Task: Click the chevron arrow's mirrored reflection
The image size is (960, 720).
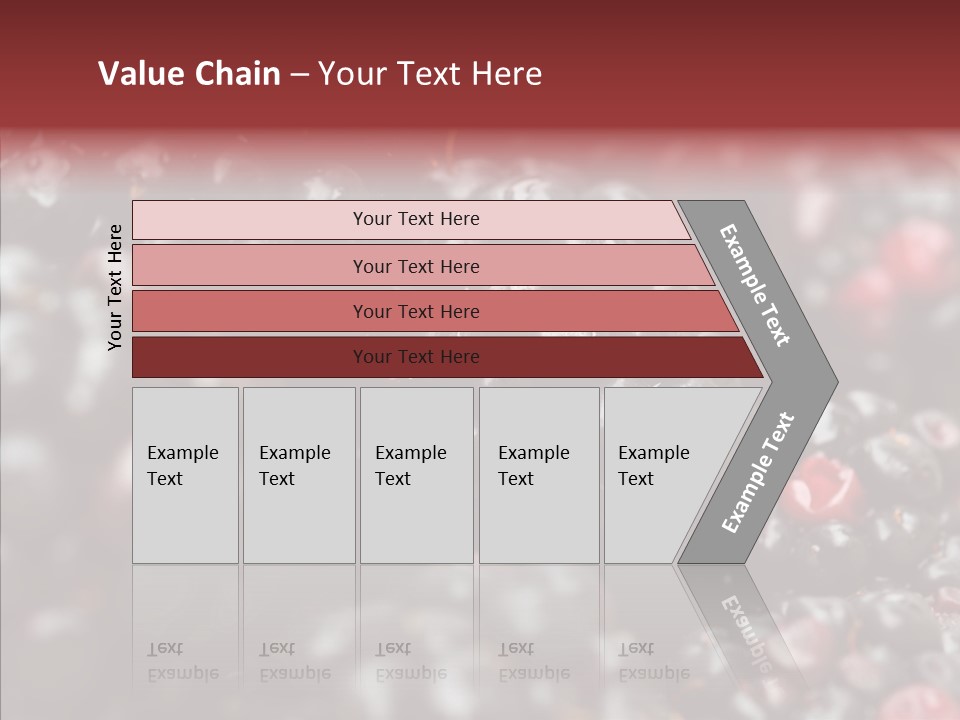Action: [745, 630]
